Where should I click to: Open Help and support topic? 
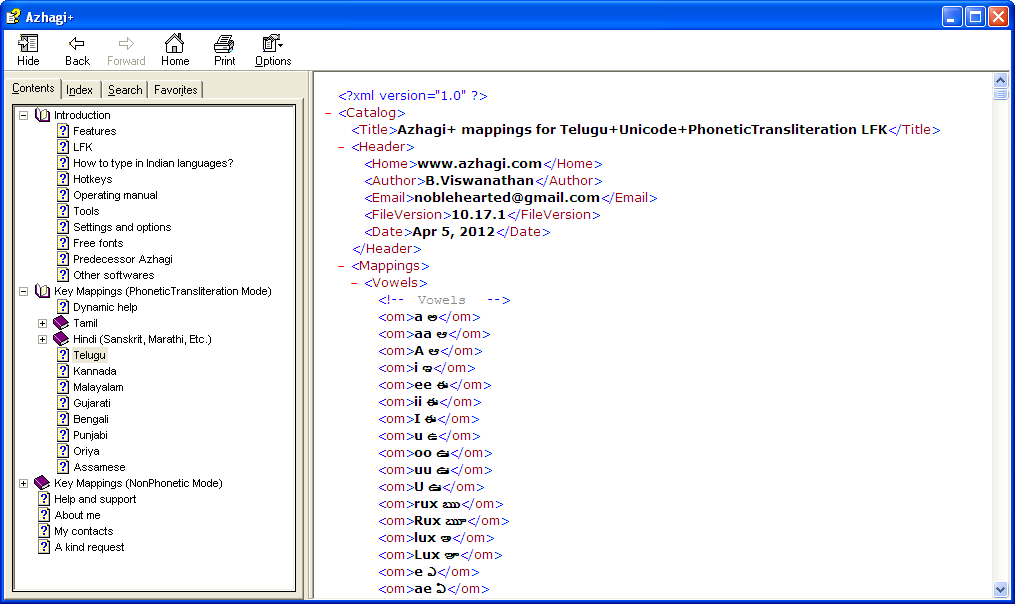point(95,499)
